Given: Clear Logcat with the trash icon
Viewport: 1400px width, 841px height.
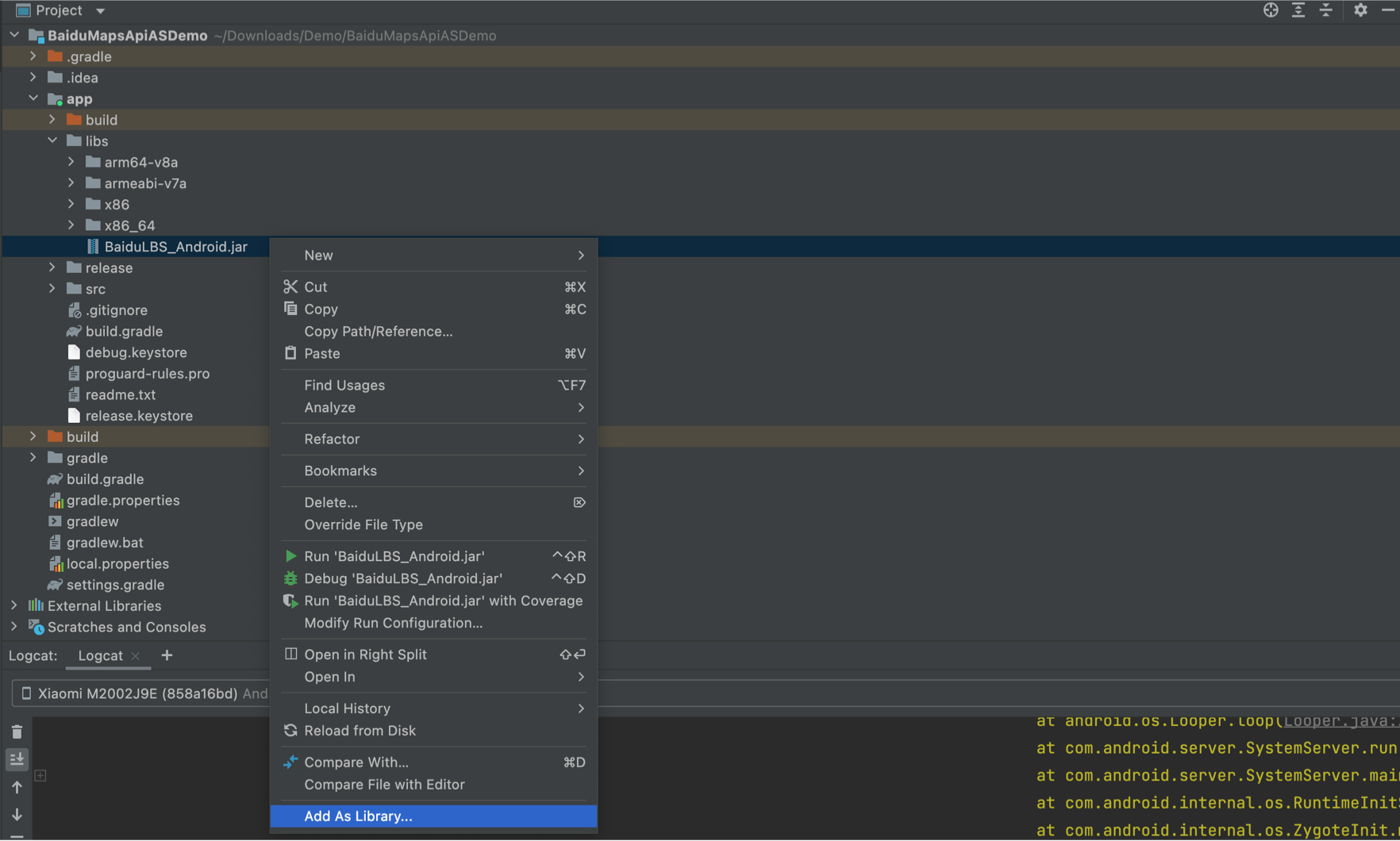Looking at the screenshot, I should 17,732.
